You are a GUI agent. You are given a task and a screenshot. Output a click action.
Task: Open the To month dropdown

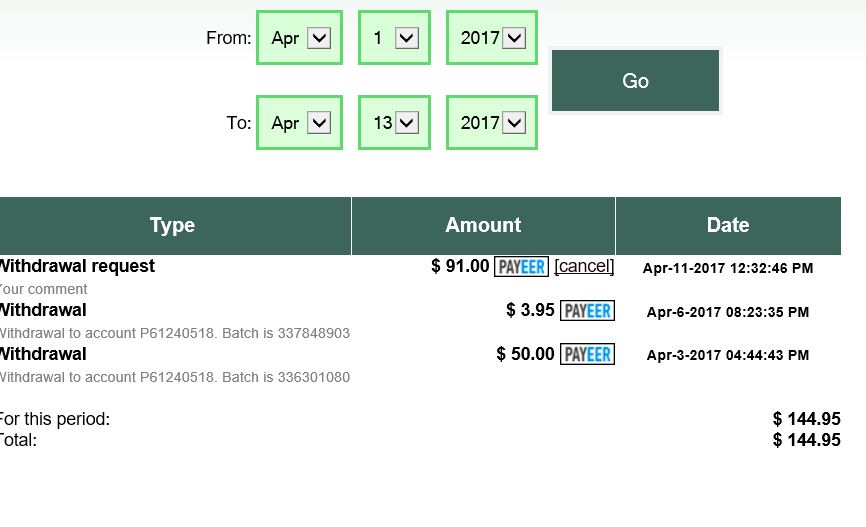point(300,123)
